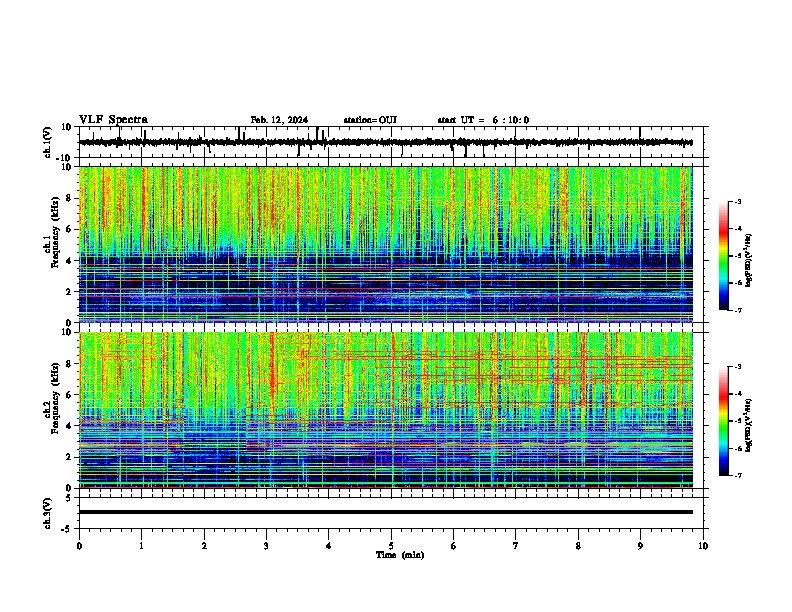The width and height of the screenshot is (792, 612).
Task: Click the ch.1 frequency spectrogram
Action: pos(386,244)
